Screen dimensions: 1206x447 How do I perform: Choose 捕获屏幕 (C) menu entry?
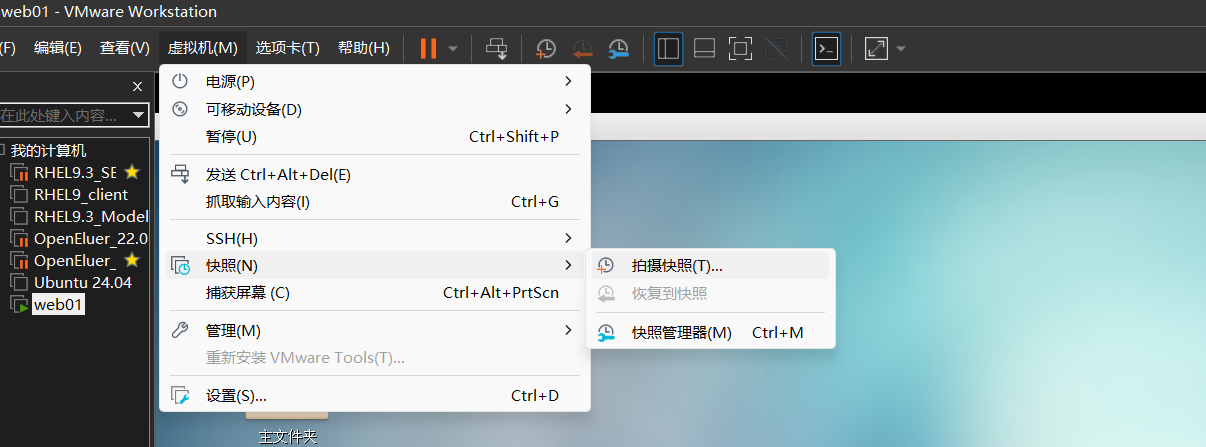pos(375,293)
